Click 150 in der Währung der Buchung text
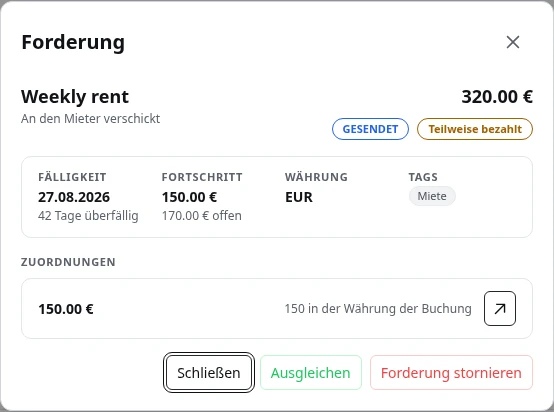 (x=378, y=308)
